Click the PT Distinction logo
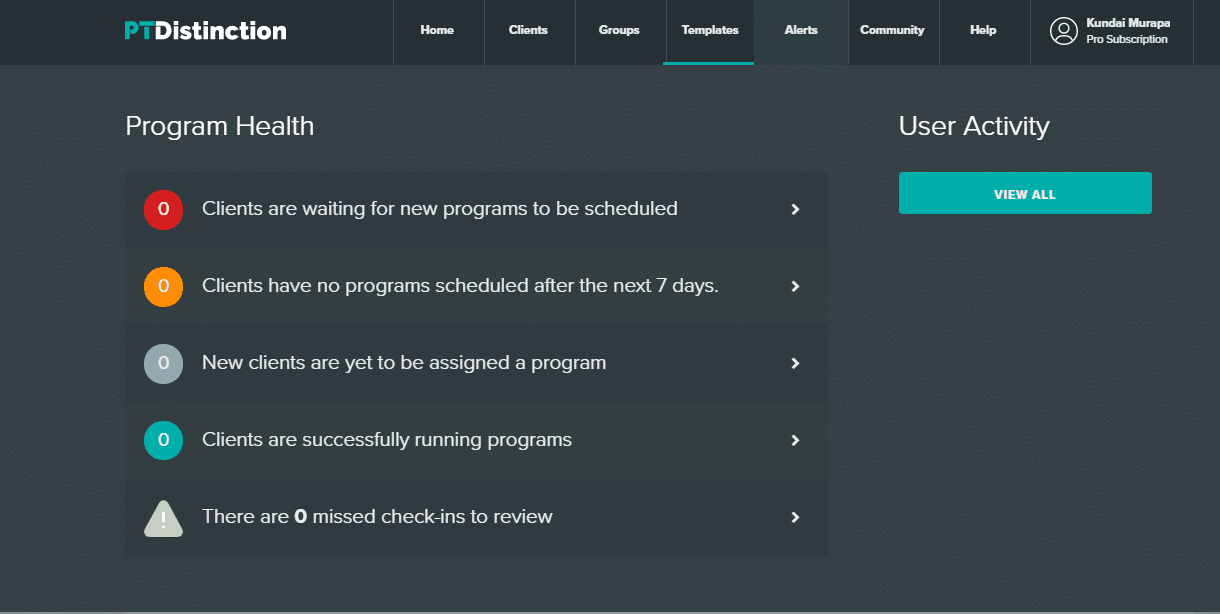1220x614 pixels. pos(205,31)
